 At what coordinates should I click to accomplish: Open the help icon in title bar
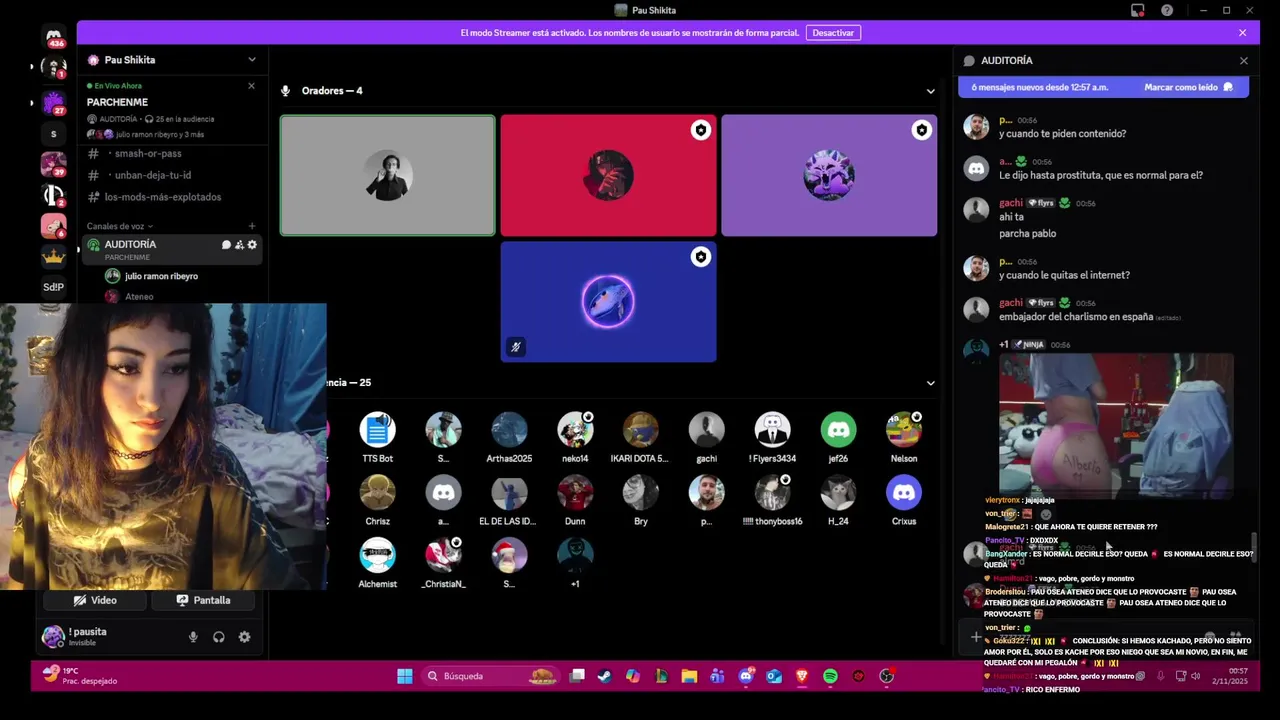click(x=1167, y=10)
